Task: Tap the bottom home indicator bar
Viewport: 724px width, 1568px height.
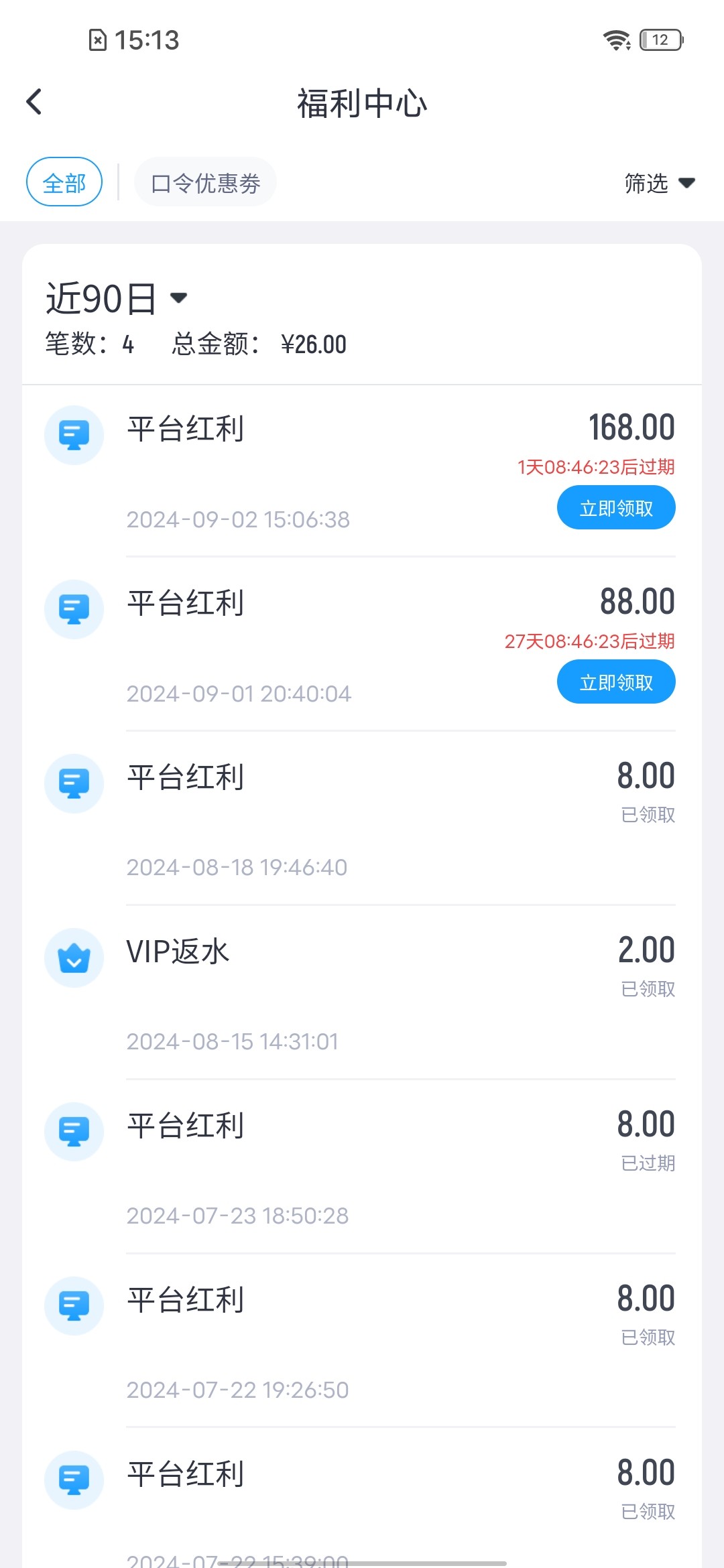Action: pos(362,1563)
